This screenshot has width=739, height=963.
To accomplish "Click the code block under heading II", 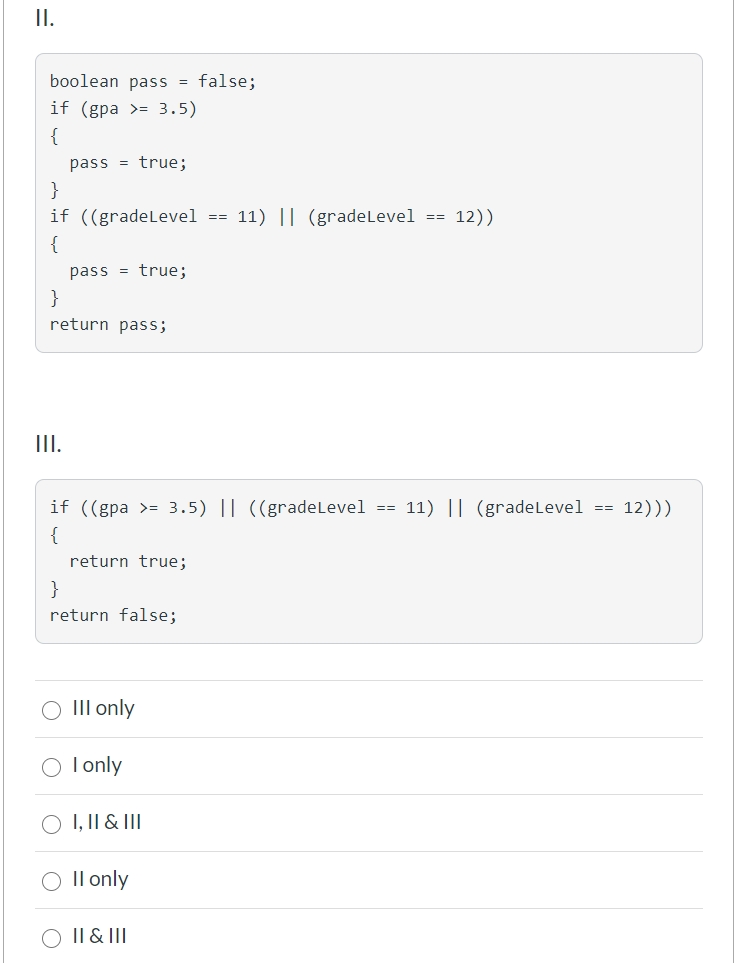I will point(369,202).
